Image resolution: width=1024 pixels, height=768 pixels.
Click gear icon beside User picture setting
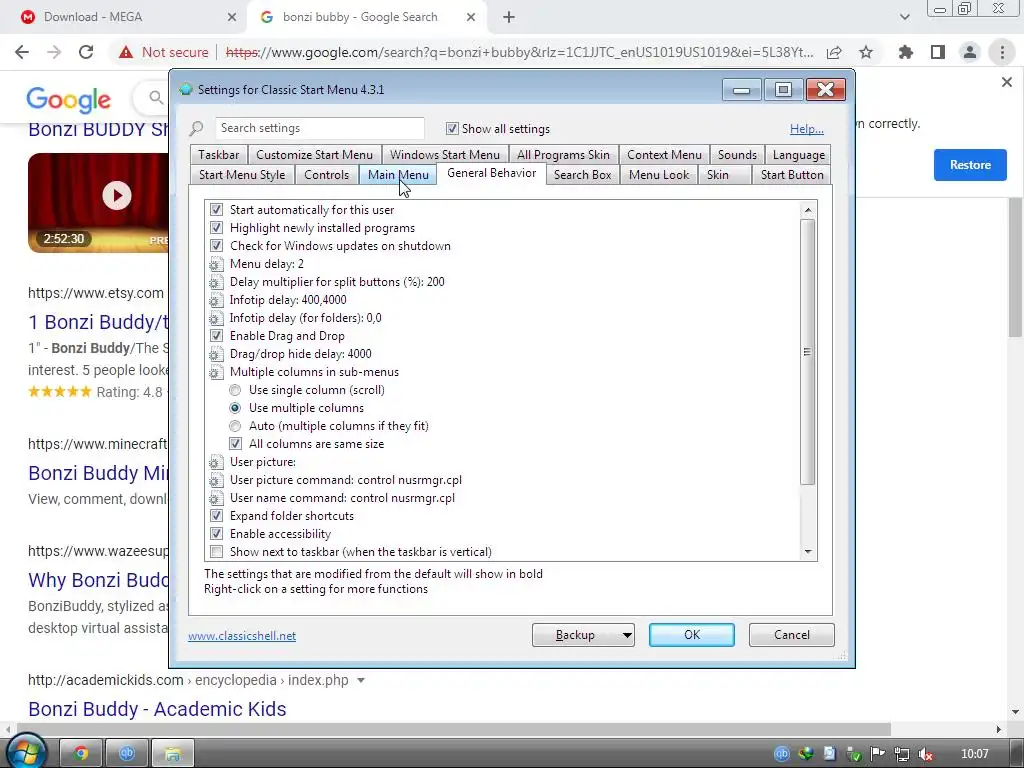pyautogui.click(x=216, y=462)
